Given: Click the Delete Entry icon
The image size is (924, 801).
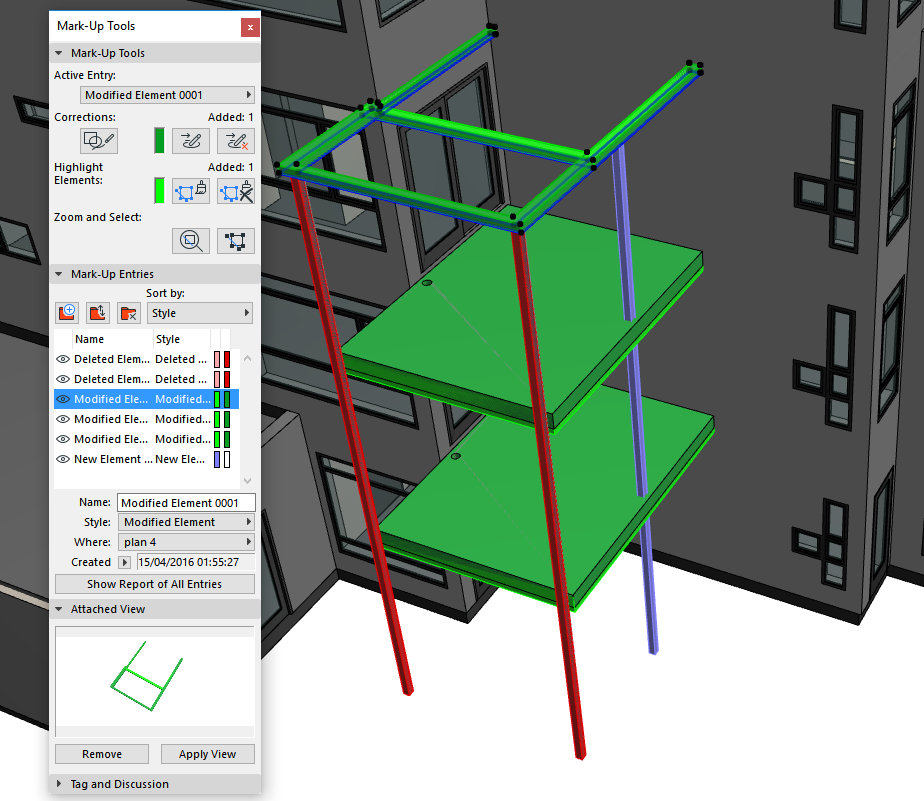Looking at the screenshot, I should [128, 313].
